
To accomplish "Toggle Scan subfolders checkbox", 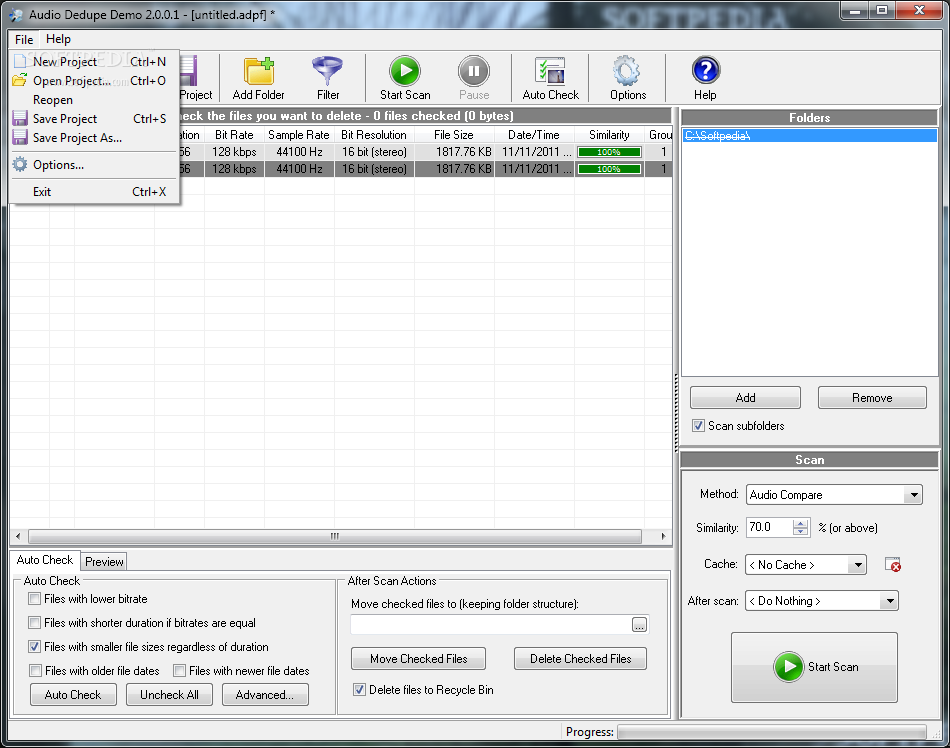I will point(698,426).
